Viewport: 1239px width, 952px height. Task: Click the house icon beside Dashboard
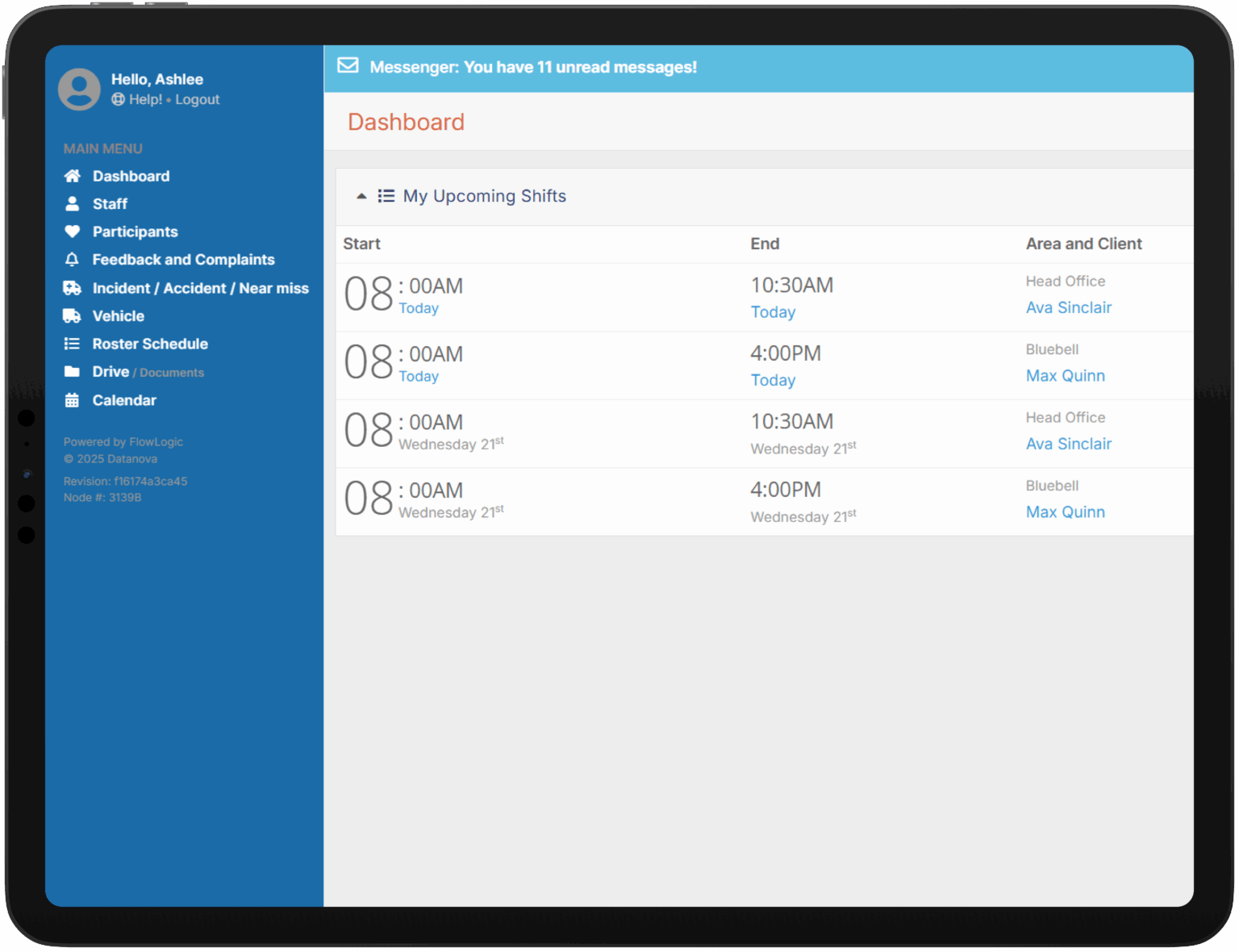click(x=73, y=176)
